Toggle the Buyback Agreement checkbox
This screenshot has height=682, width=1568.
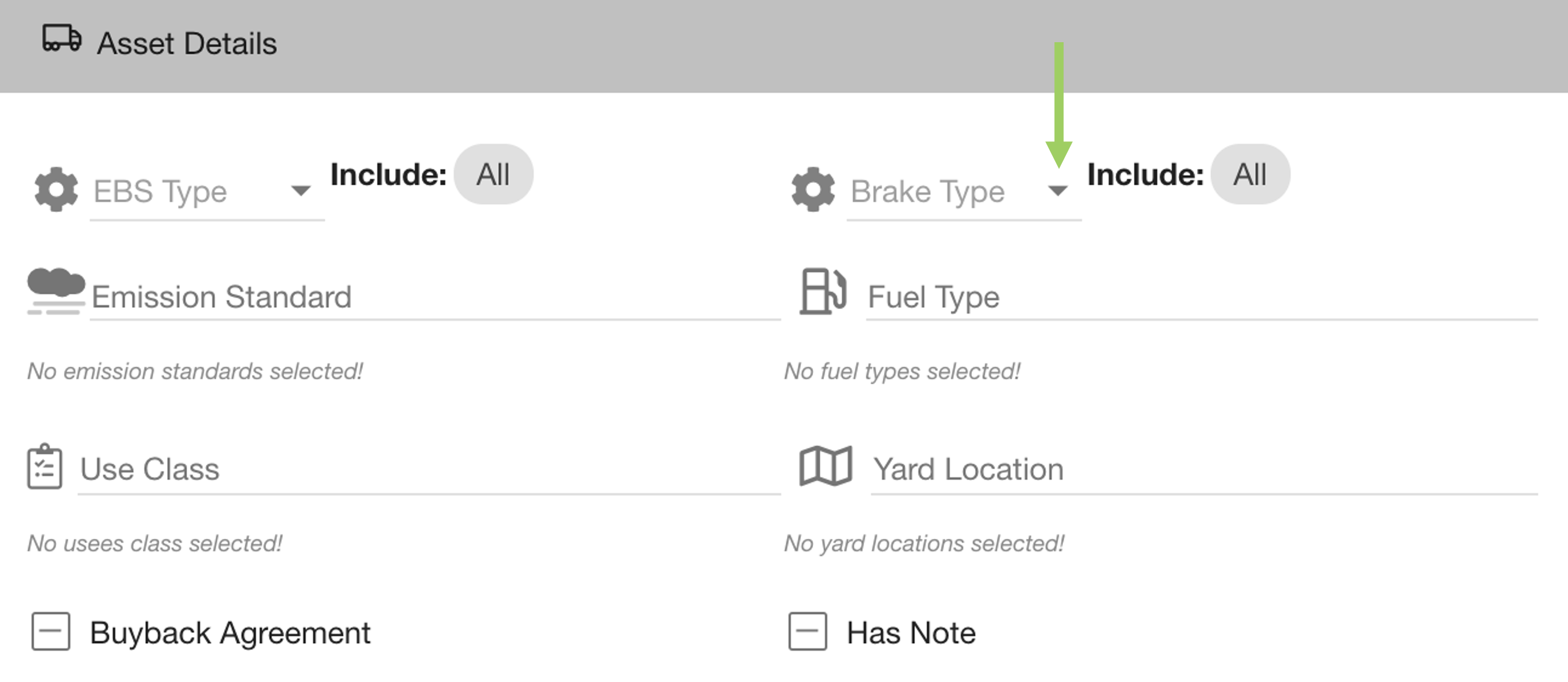point(51,631)
